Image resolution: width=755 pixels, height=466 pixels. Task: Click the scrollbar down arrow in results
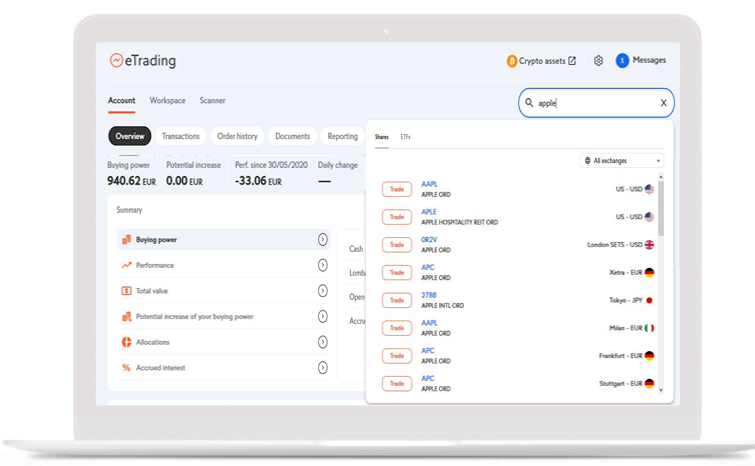click(x=661, y=390)
